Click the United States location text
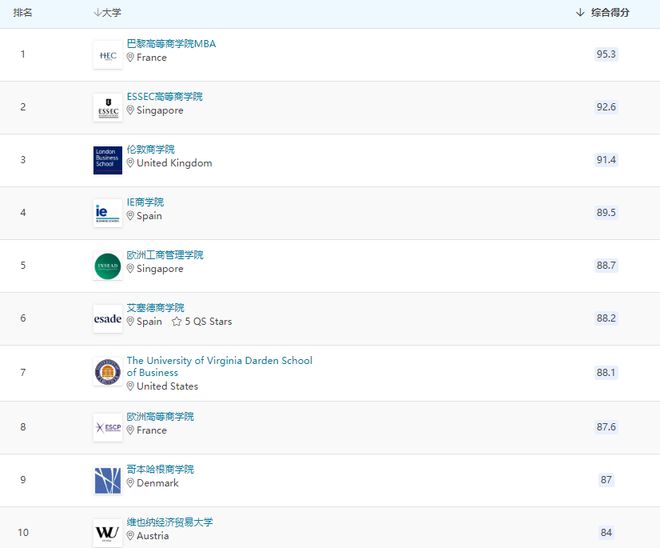 tap(167, 386)
